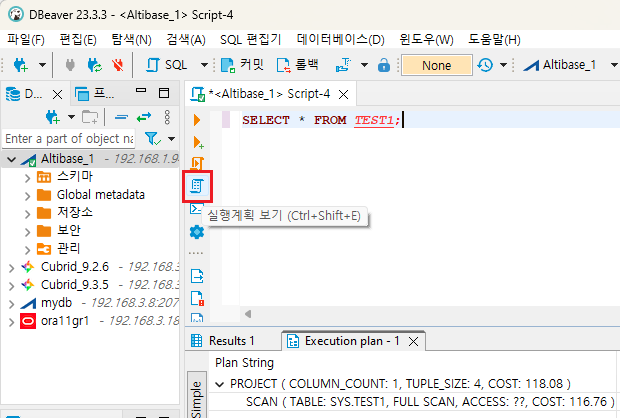Click the link-with-editor arrows icon in navigator
620x418 pixels.
click(x=142, y=117)
